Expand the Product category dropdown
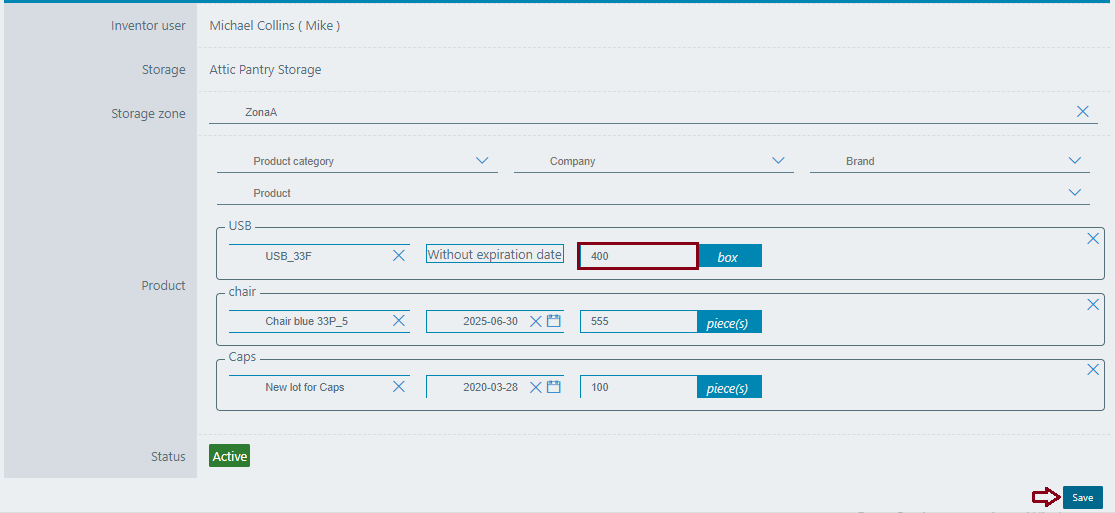The height and width of the screenshot is (513, 1115). pyautogui.click(x=482, y=161)
